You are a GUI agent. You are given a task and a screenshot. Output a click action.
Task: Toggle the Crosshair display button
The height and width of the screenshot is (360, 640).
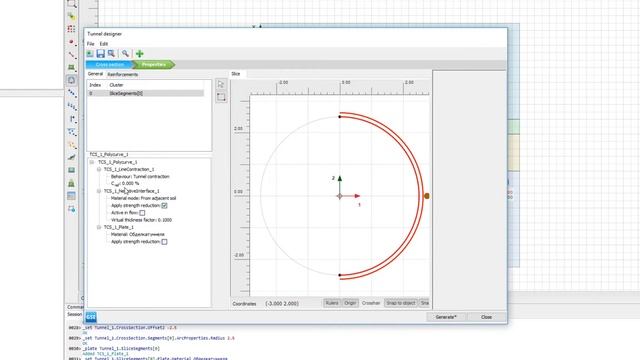coord(371,303)
